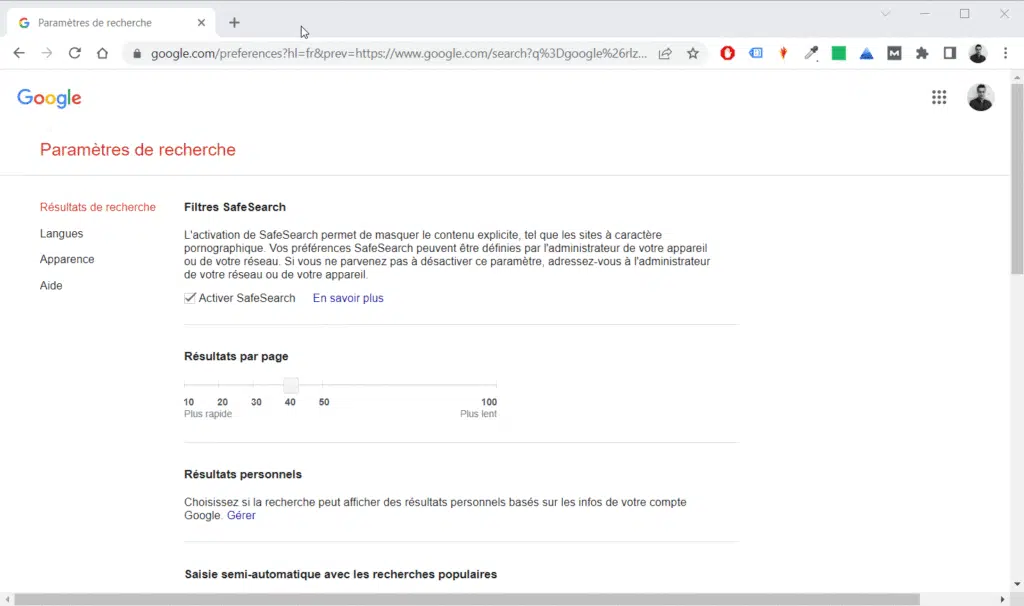Click the blue card extension icon

(x=756, y=54)
